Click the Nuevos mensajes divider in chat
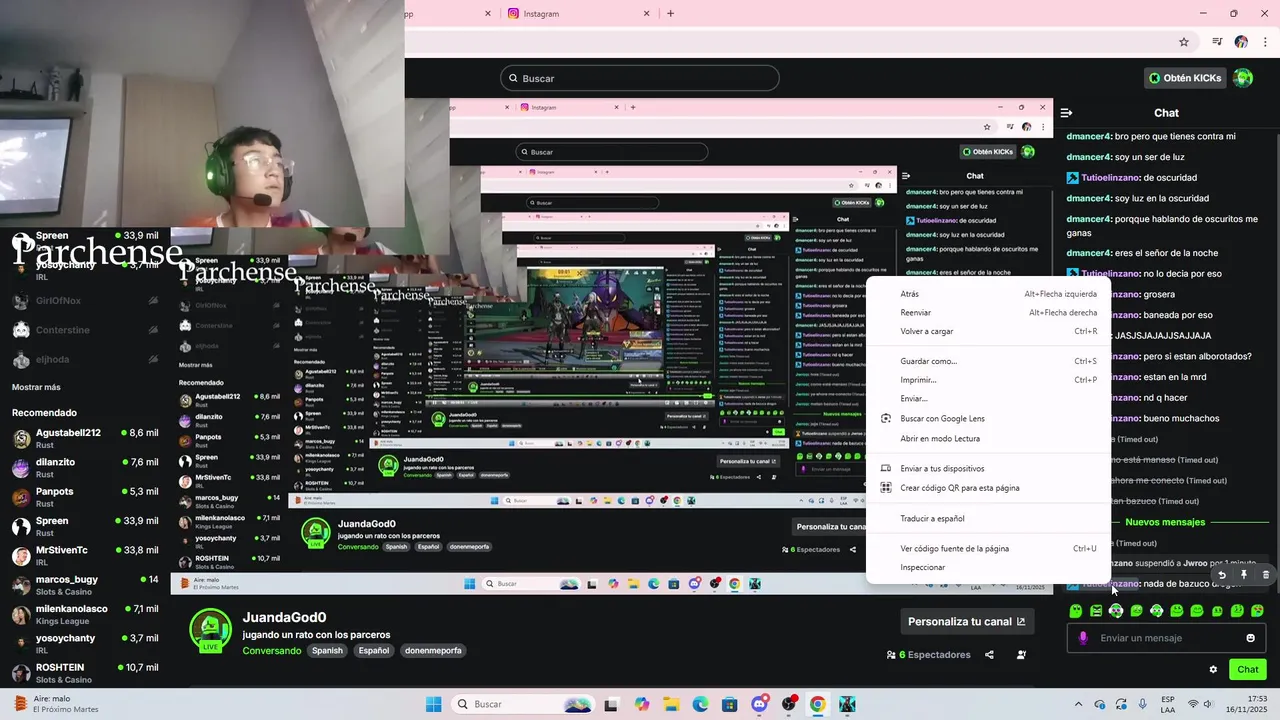Image resolution: width=1280 pixels, height=720 pixels. (1165, 522)
